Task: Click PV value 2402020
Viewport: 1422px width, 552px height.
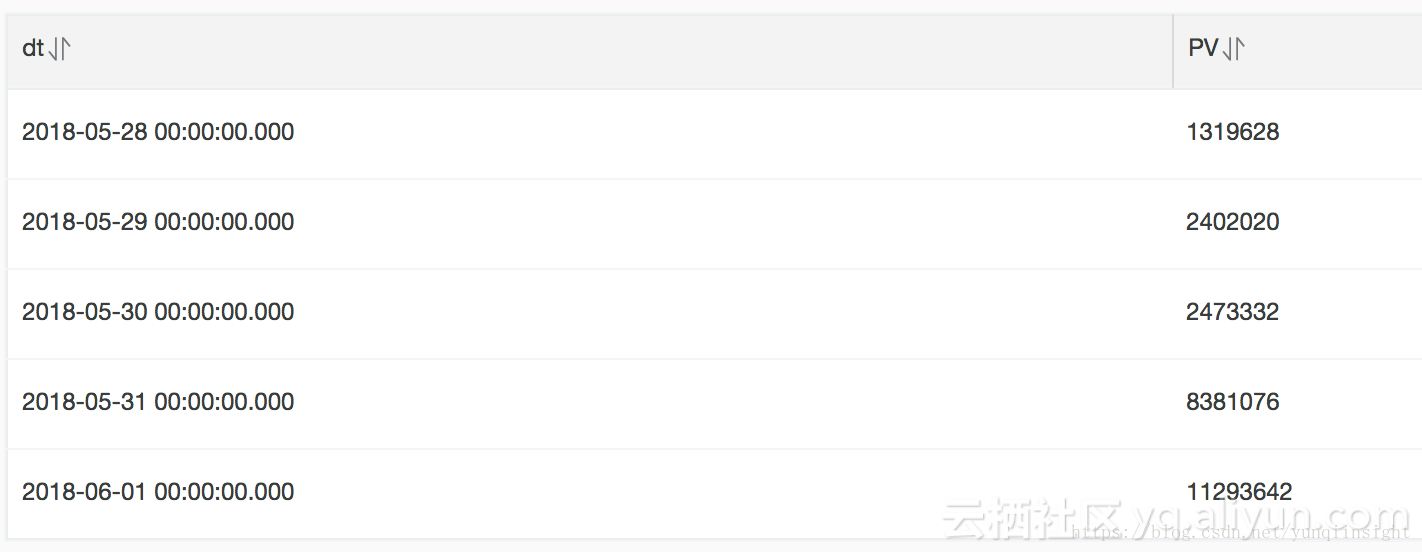Action: 1232,222
